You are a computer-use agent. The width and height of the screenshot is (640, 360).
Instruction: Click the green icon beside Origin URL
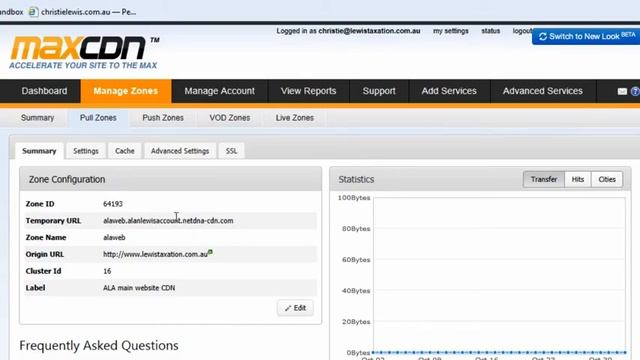point(210,252)
